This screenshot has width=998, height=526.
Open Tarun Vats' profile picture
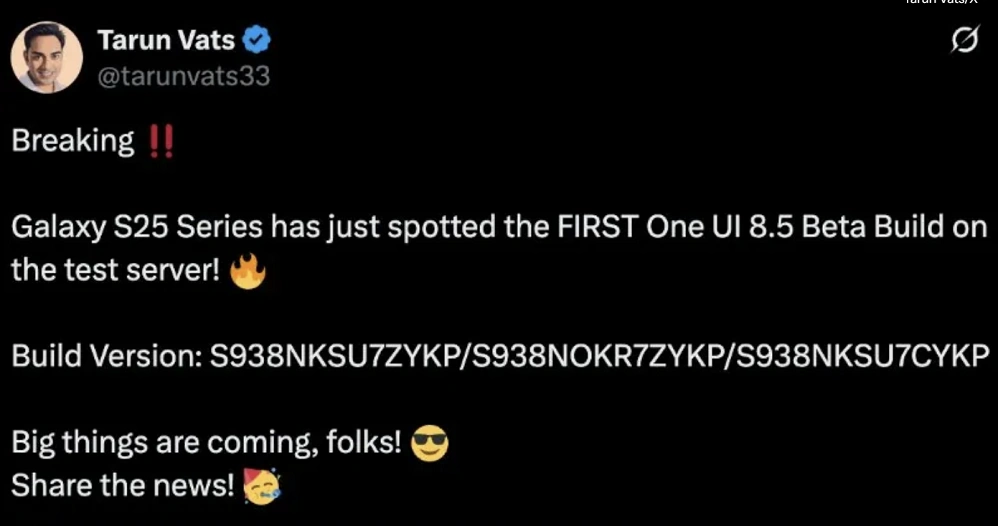coord(46,57)
